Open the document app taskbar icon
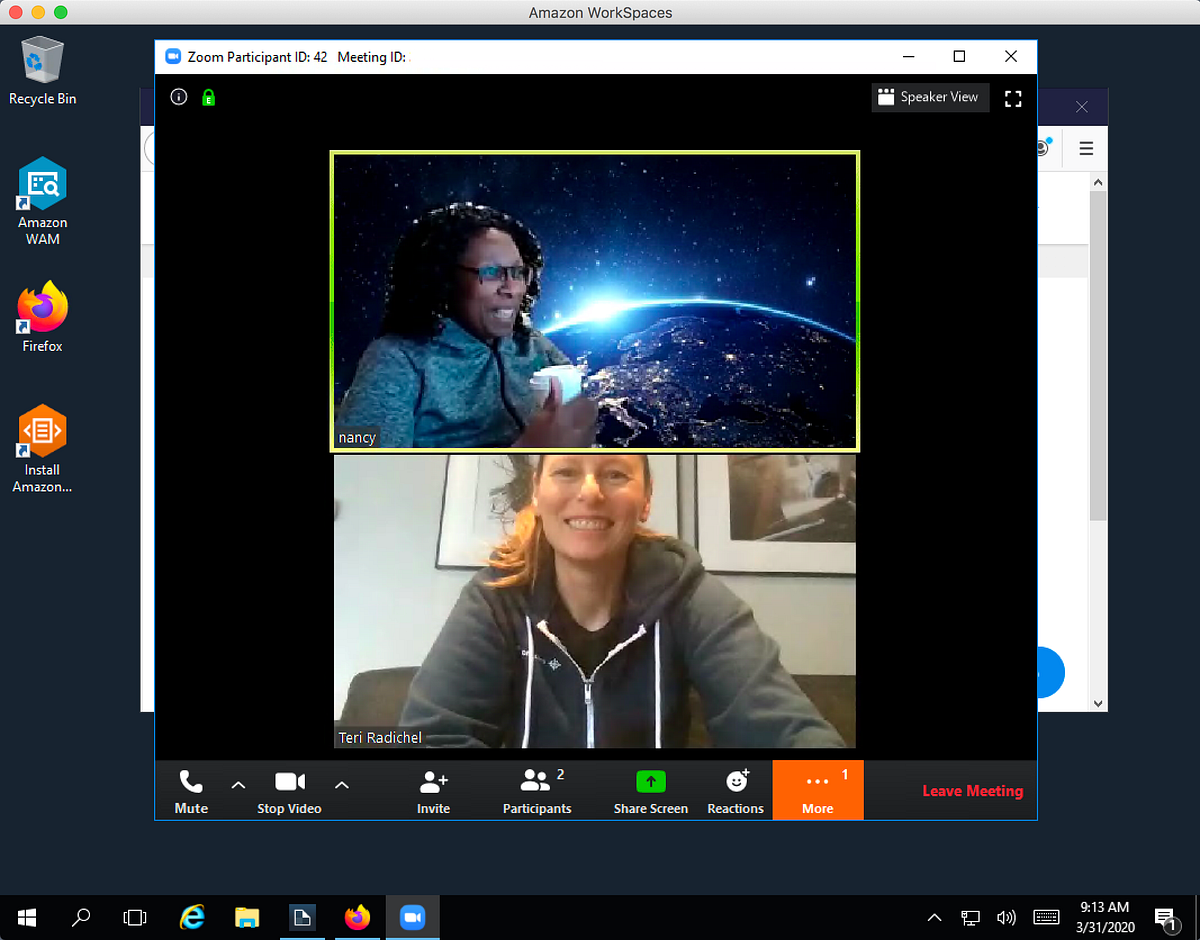Image resolution: width=1200 pixels, height=940 pixels. 302,917
